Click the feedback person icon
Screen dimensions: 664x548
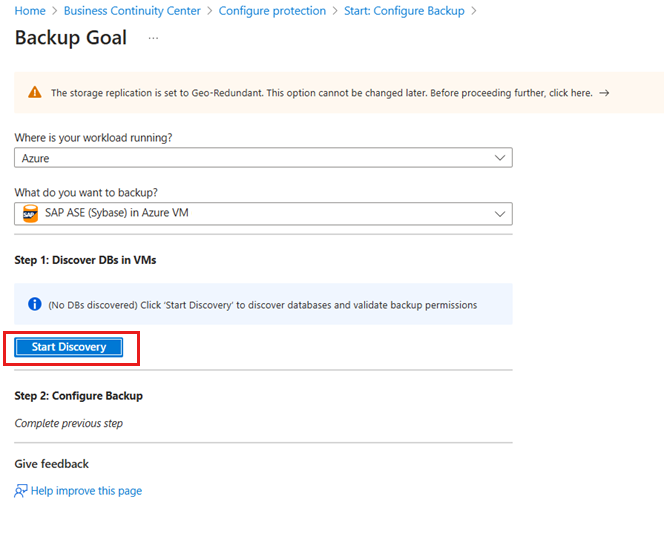21,490
